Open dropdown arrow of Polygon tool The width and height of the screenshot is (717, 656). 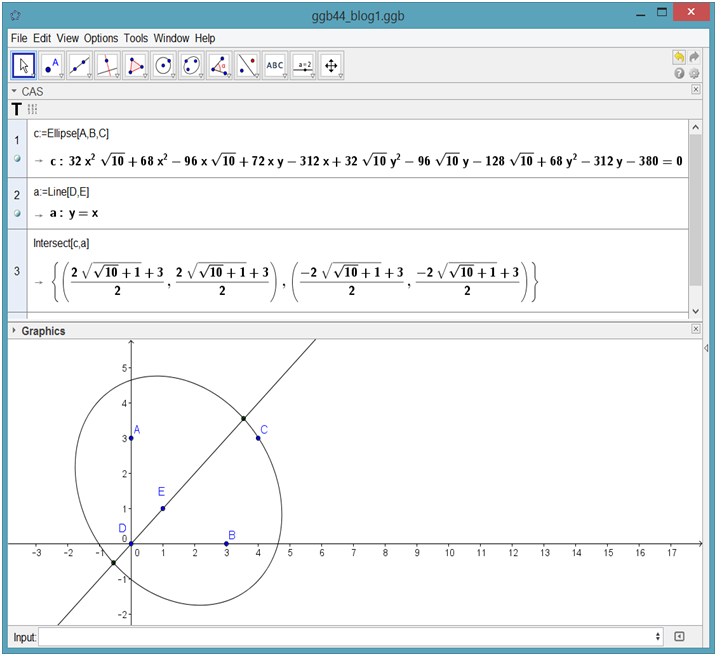[145, 76]
